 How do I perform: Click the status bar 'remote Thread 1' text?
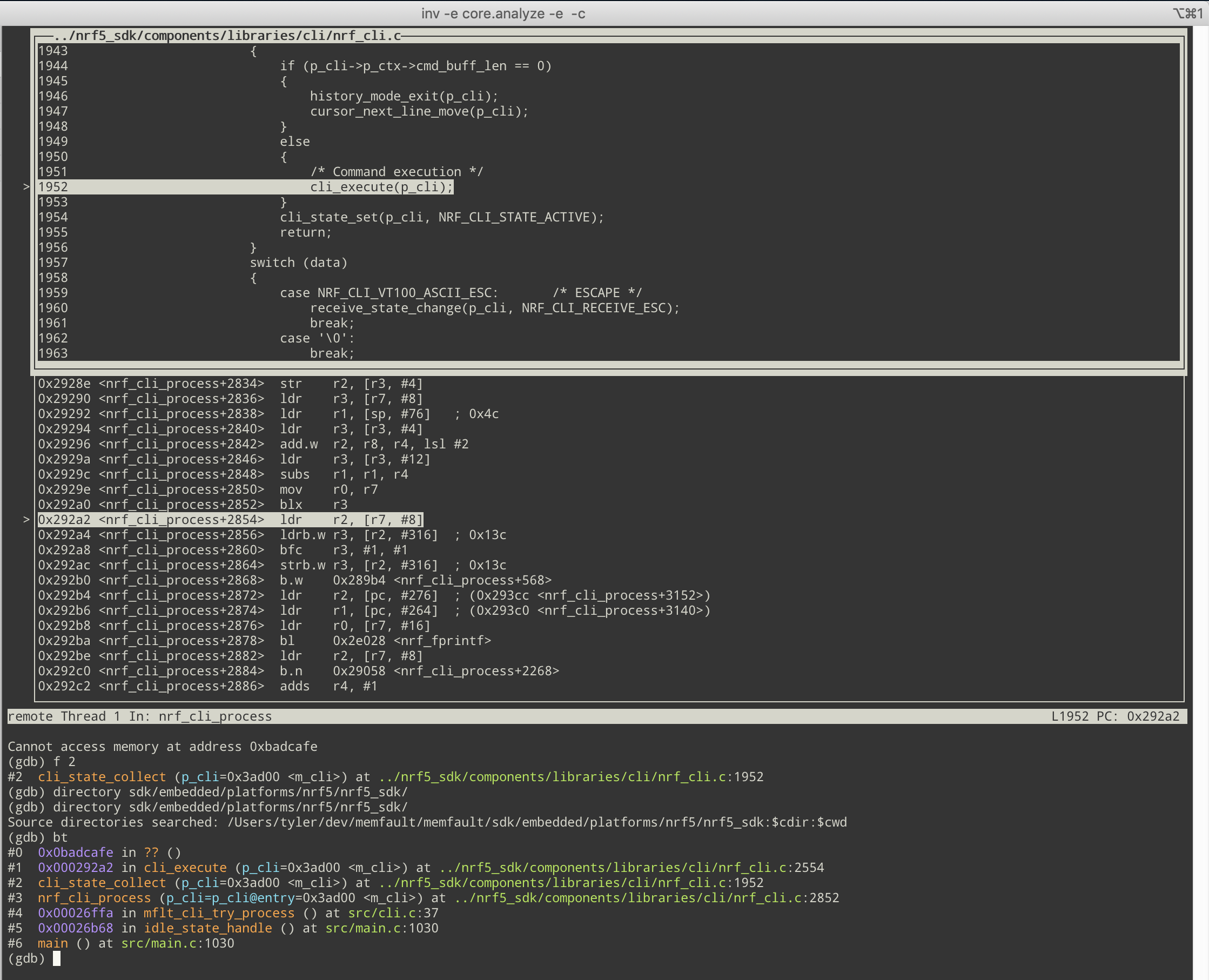pyautogui.click(x=64, y=716)
